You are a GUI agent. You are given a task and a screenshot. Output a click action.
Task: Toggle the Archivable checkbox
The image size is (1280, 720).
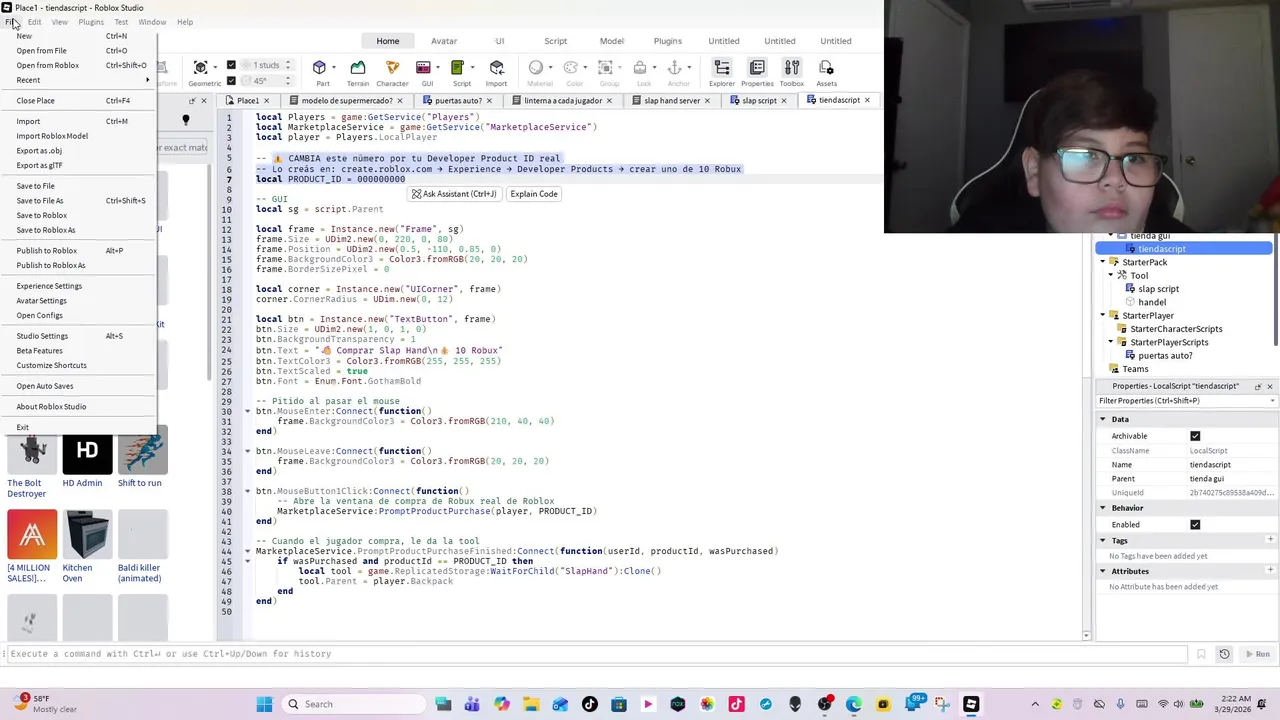tap(1195, 436)
